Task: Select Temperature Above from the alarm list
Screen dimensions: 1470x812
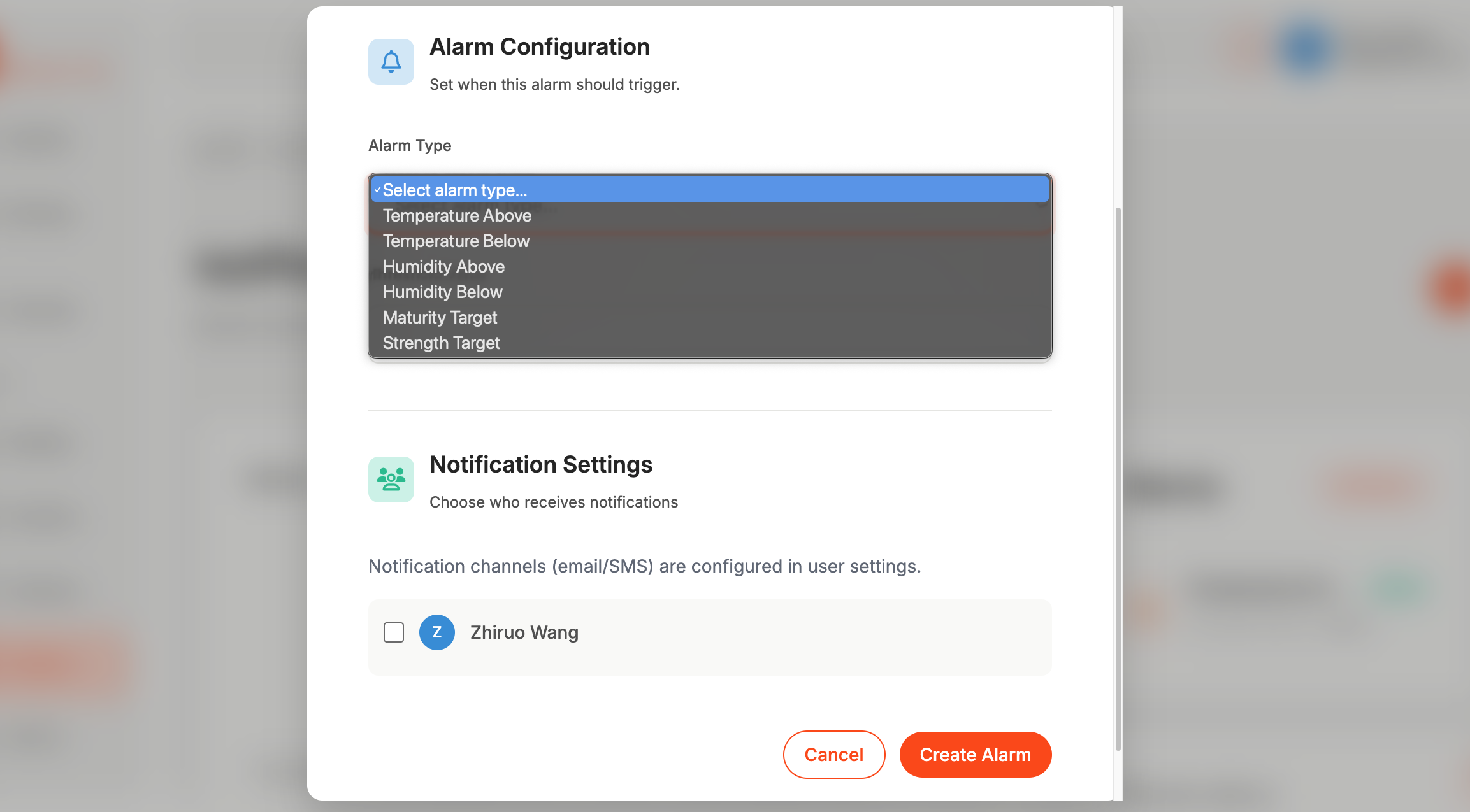Action: pyautogui.click(x=457, y=216)
